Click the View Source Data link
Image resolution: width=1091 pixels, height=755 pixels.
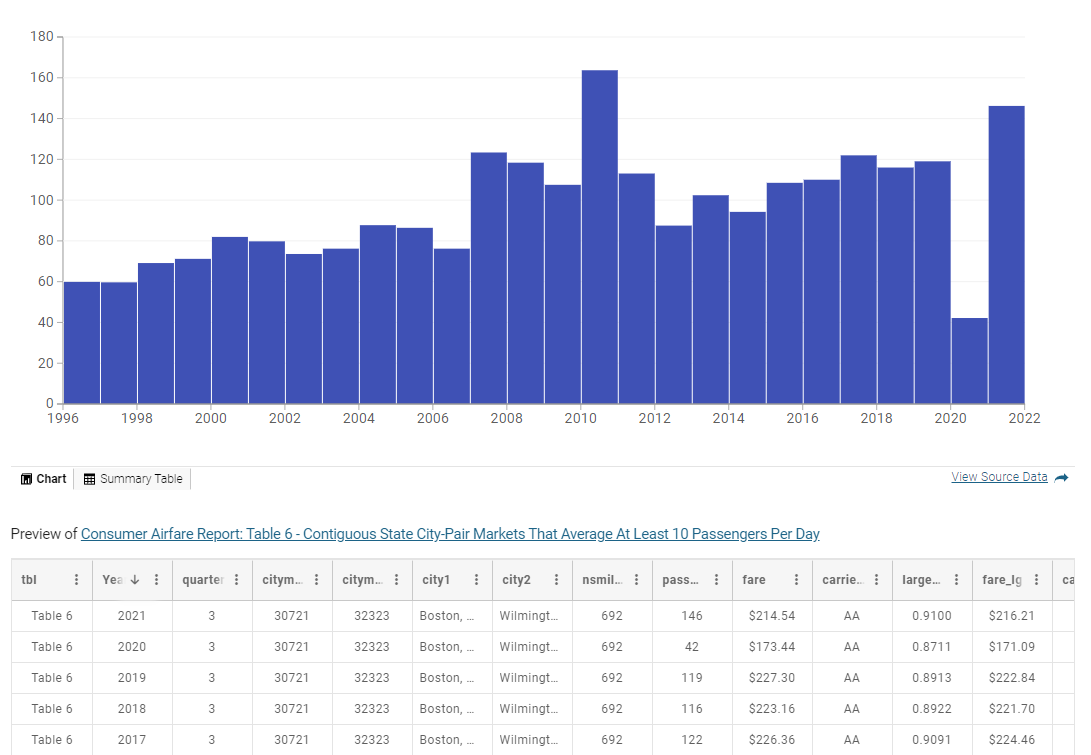click(999, 477)
